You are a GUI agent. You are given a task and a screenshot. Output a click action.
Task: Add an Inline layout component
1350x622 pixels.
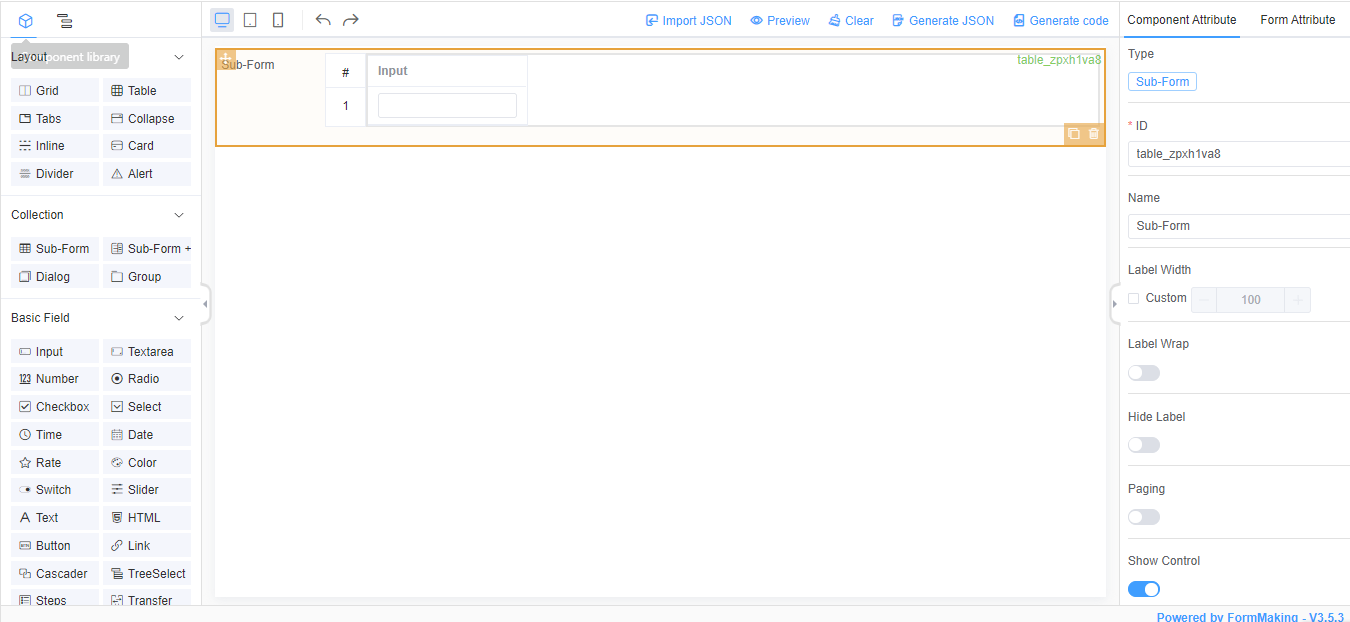(55, 146)
